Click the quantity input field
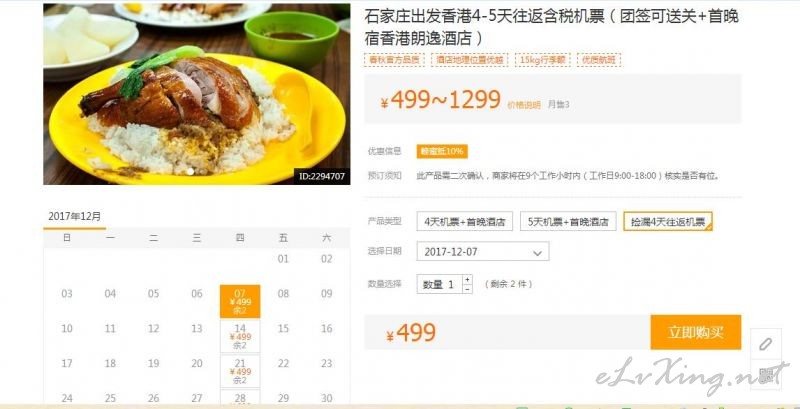 [440, 284]
